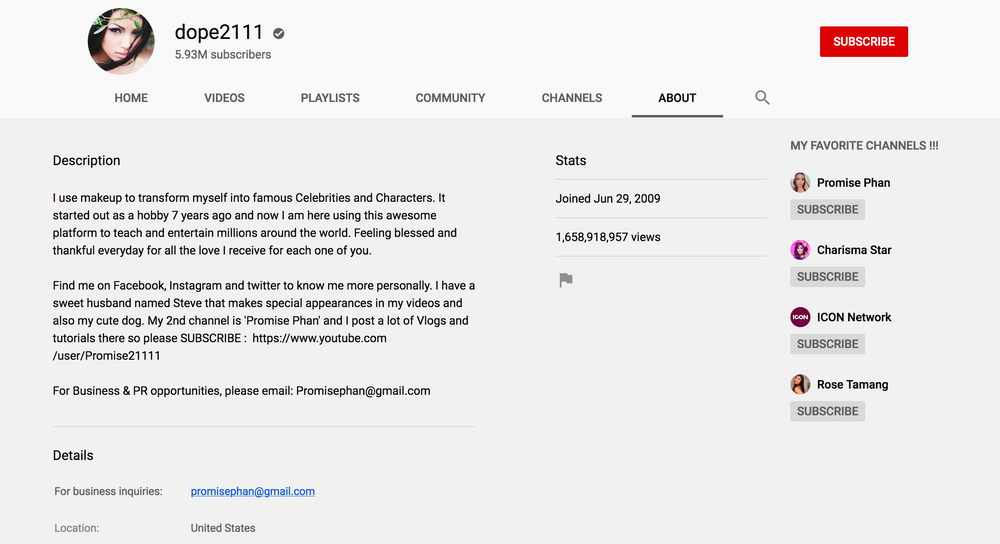Image resolution: width=1000 pixels, height=544 pixels.
Task: Switch to the HOME tab
Action: click(x=131, y=98)
